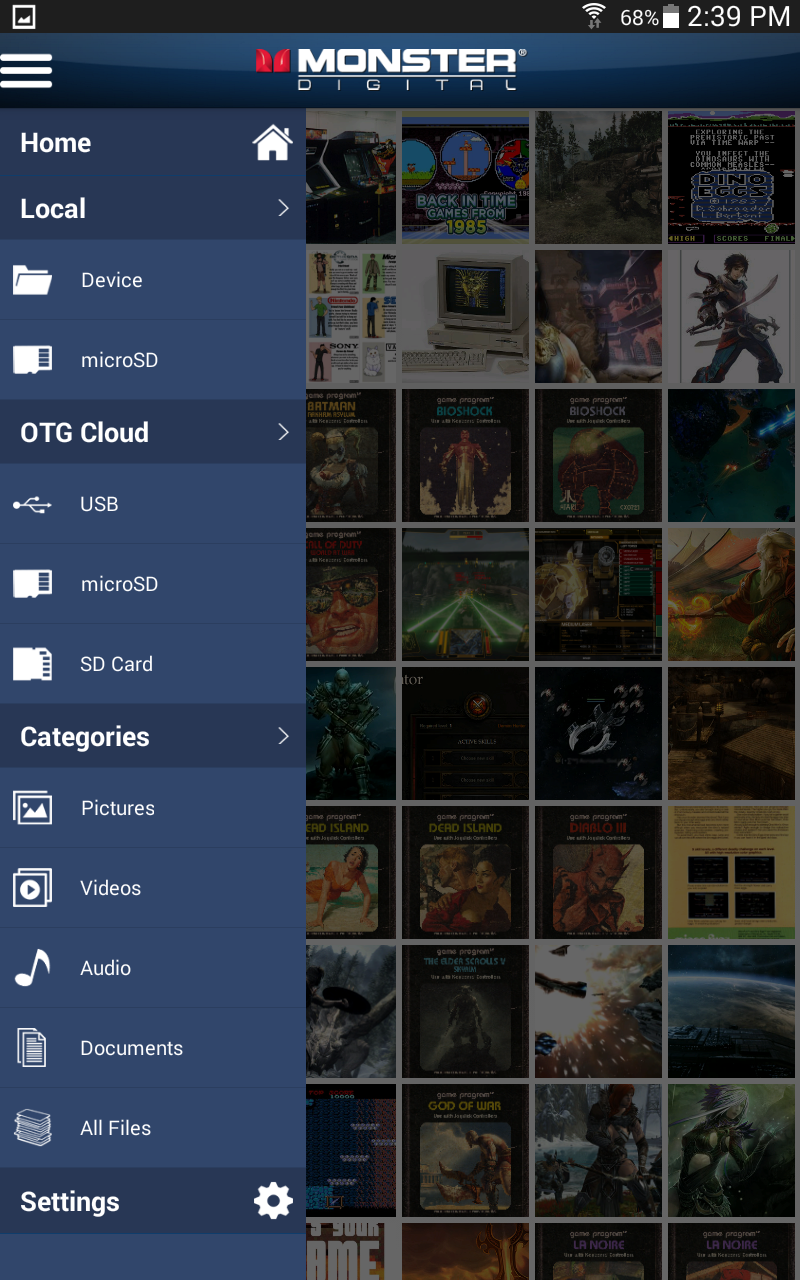Image resolution: width=800 pixels, height=1280 pixels.
Task: Open the God of War cover thumbnail
Action: click(x=465, y=1150)
